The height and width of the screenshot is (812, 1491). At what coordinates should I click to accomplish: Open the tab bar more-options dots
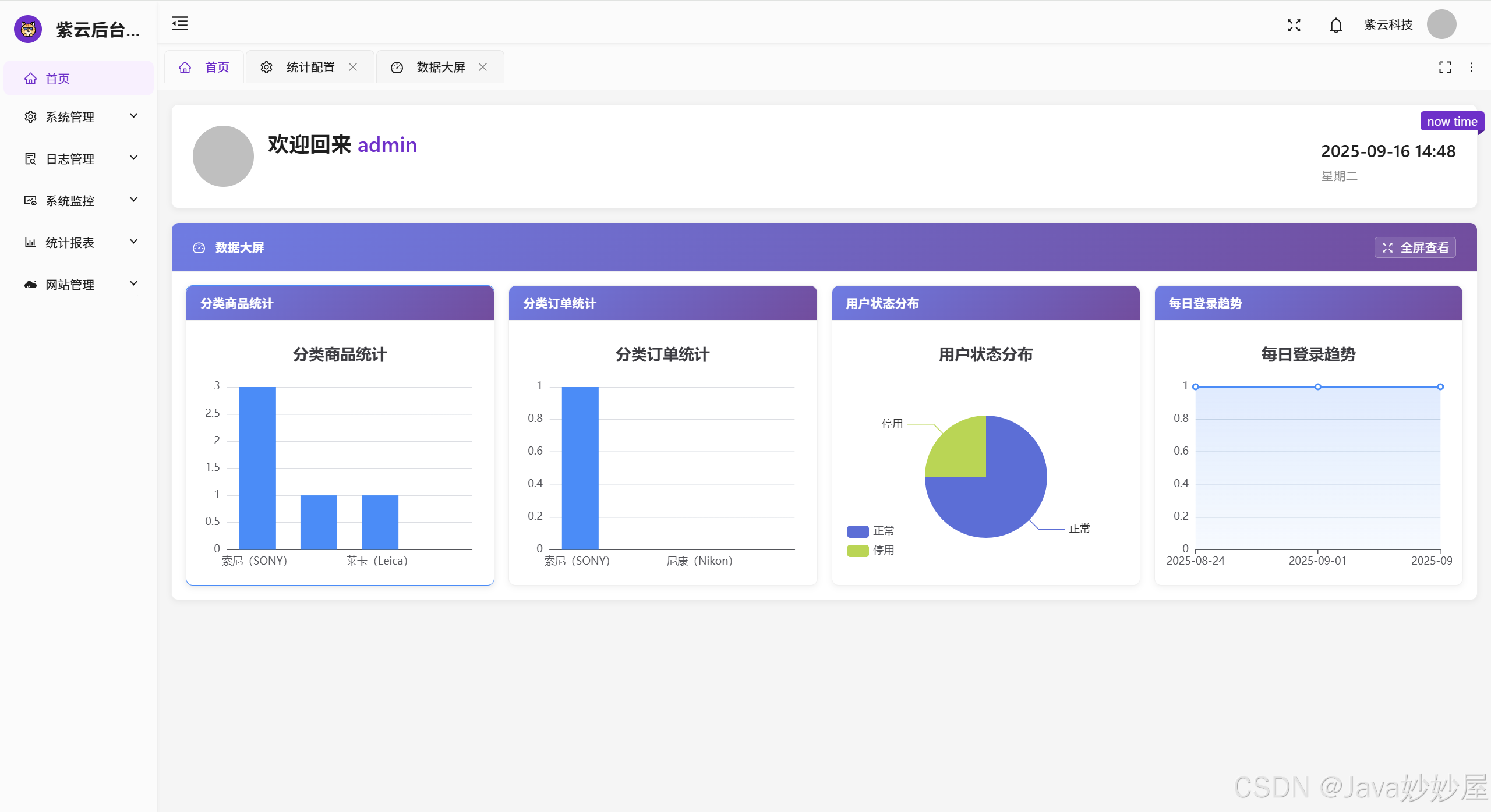(x=1471, y=67)
